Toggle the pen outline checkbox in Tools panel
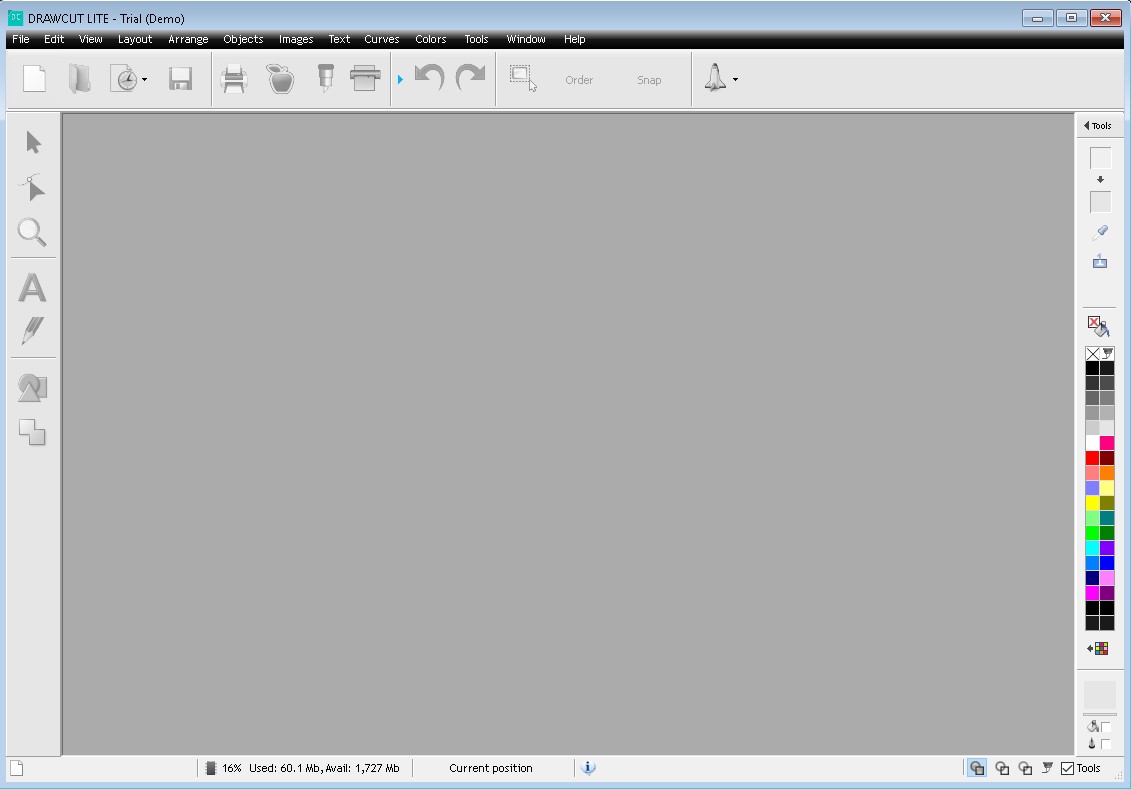 tap(1106, 743)
